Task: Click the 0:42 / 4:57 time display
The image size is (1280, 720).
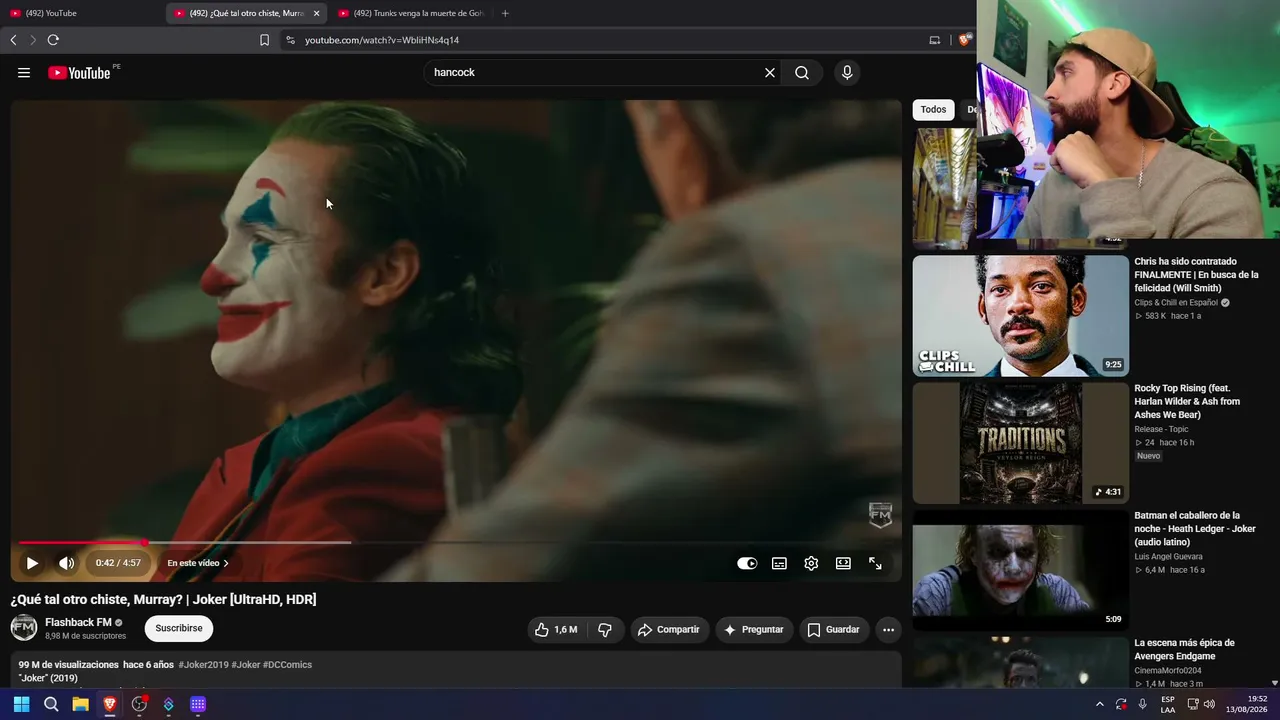Action: (x=118, y=563)
